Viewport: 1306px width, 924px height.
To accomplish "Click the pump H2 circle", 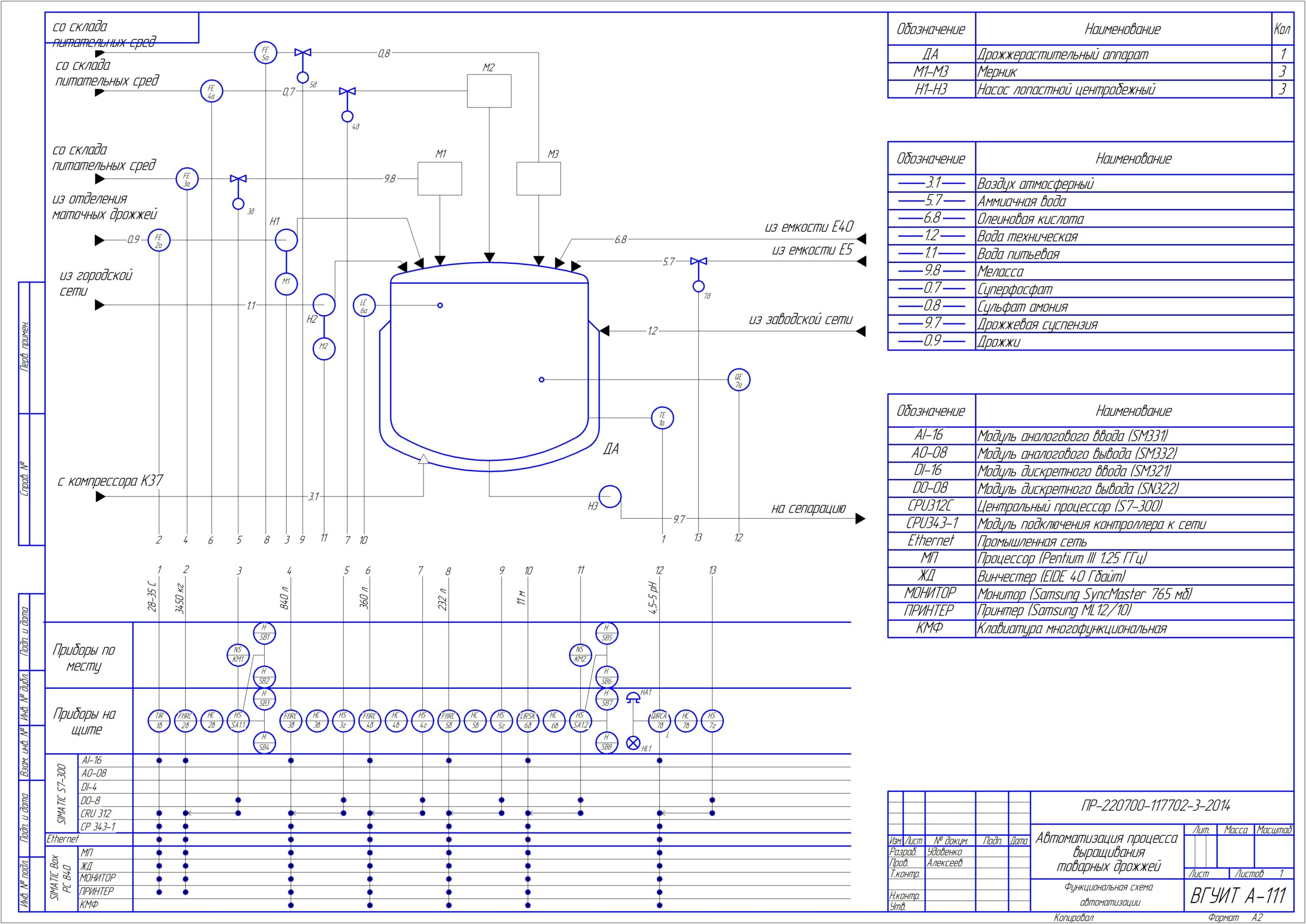I will point(323,305).
